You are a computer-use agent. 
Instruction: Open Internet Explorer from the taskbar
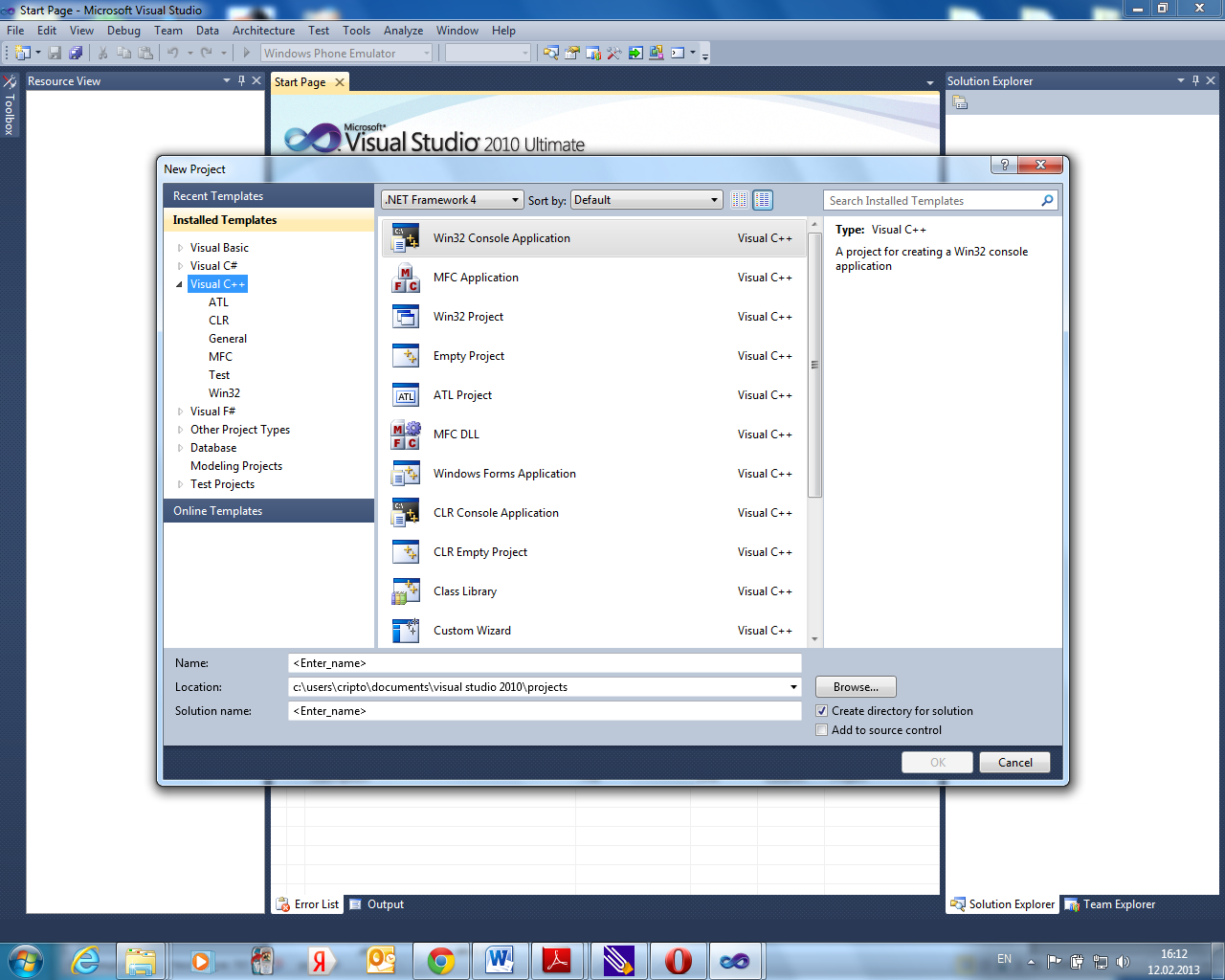[x=86, y=960]
